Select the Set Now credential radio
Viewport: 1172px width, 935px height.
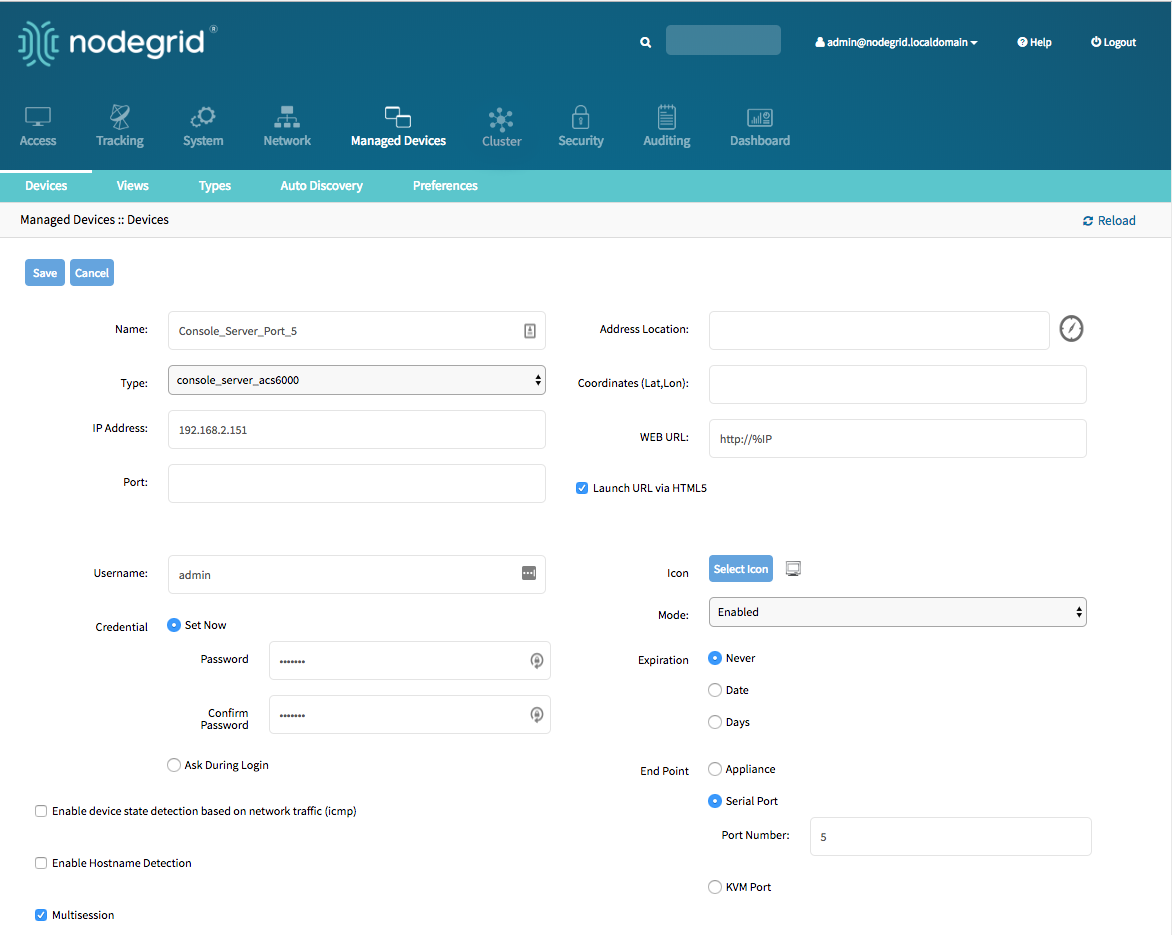coord(174,625)
